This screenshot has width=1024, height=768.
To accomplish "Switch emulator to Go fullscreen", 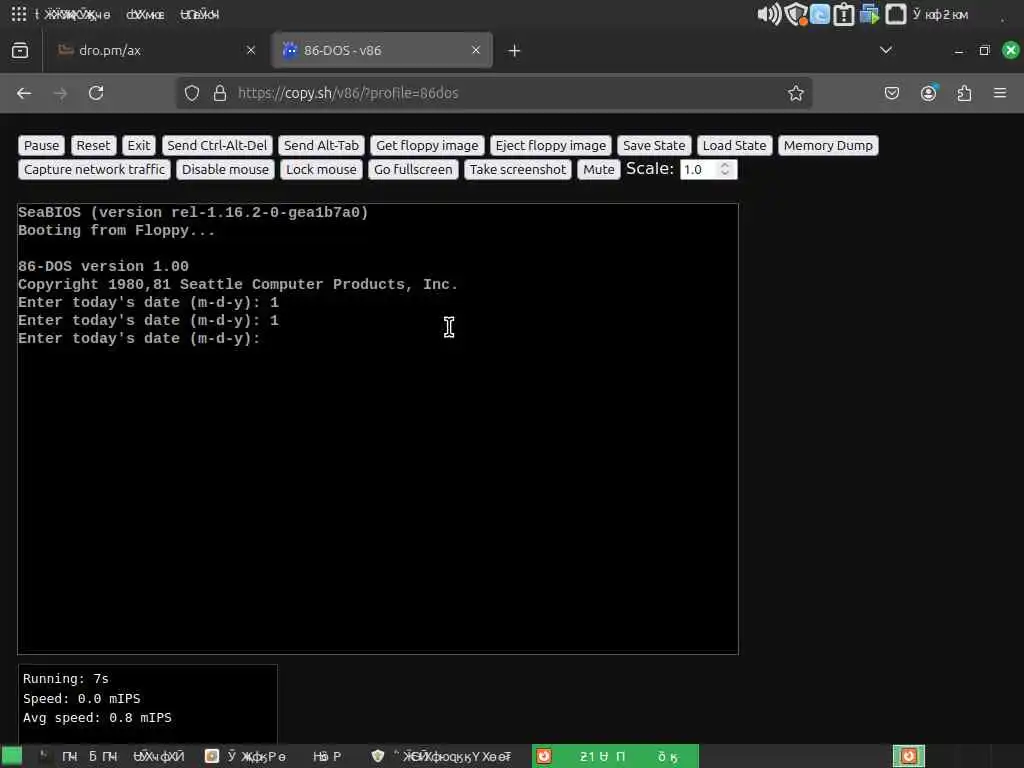I will [413, 169].
